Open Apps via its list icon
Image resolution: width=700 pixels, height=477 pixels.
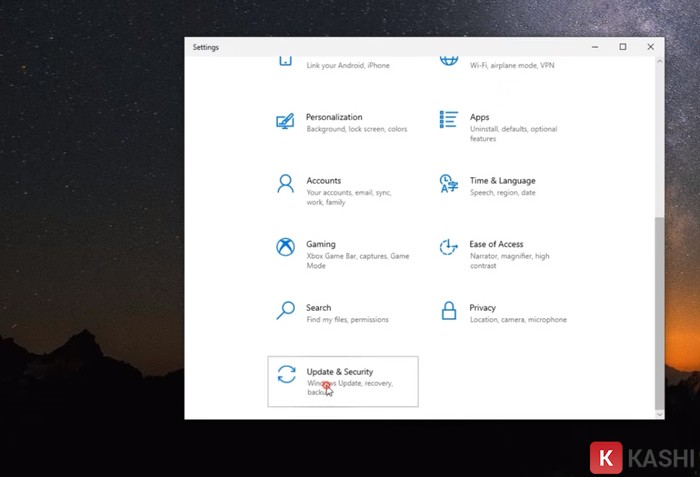coord(449,120)
